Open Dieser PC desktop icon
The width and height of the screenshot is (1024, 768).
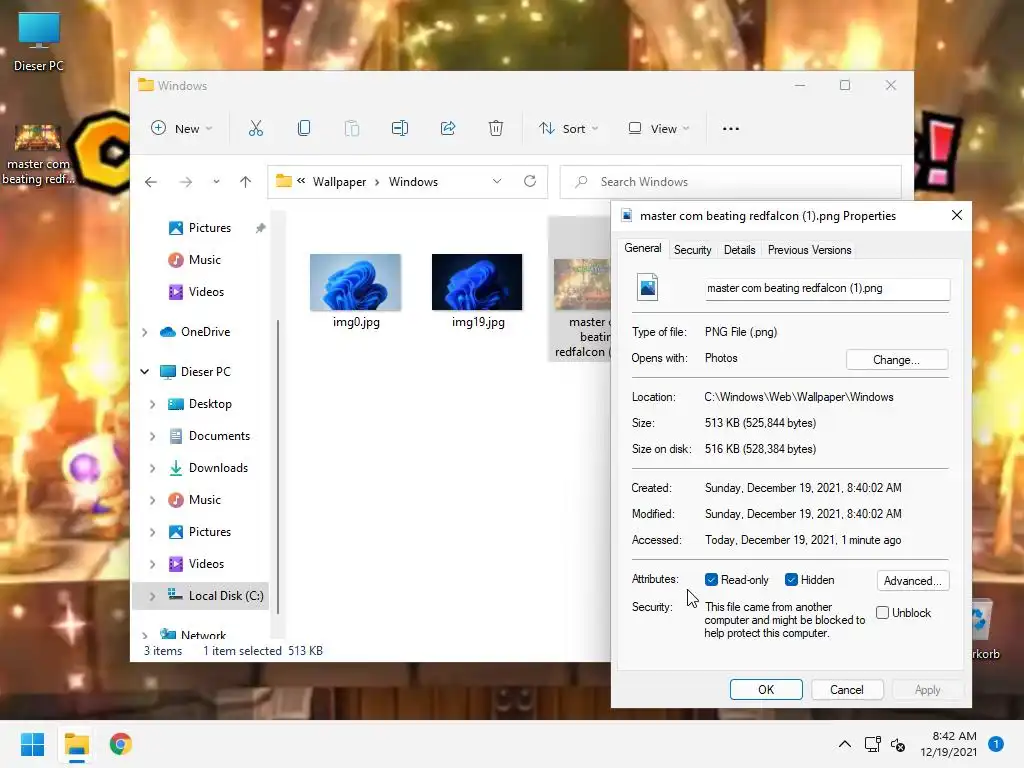click(39, 41)
